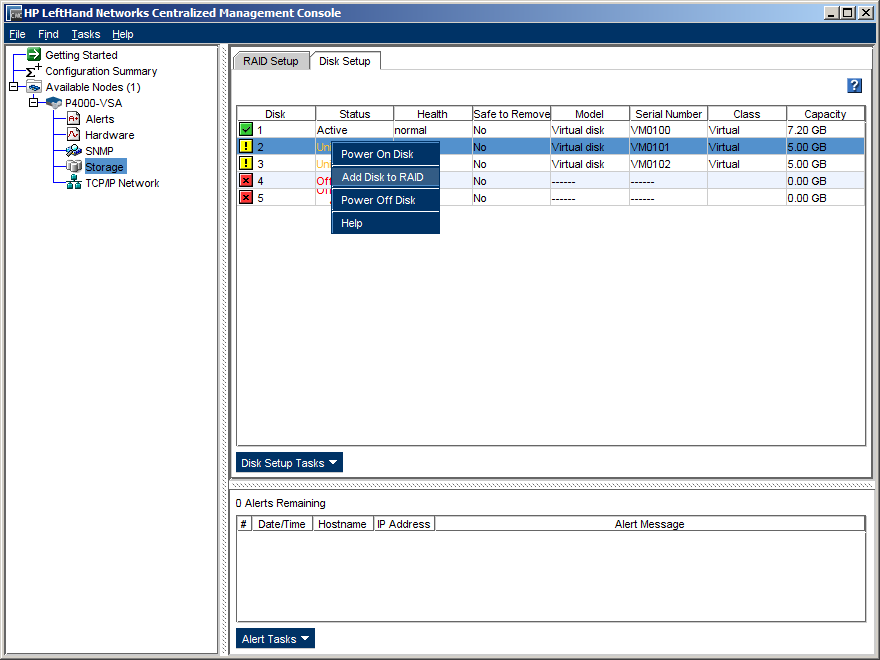Screen dimensions: 880x660
Task: Click red X status icon for disk 4
Action: (246, 181)
